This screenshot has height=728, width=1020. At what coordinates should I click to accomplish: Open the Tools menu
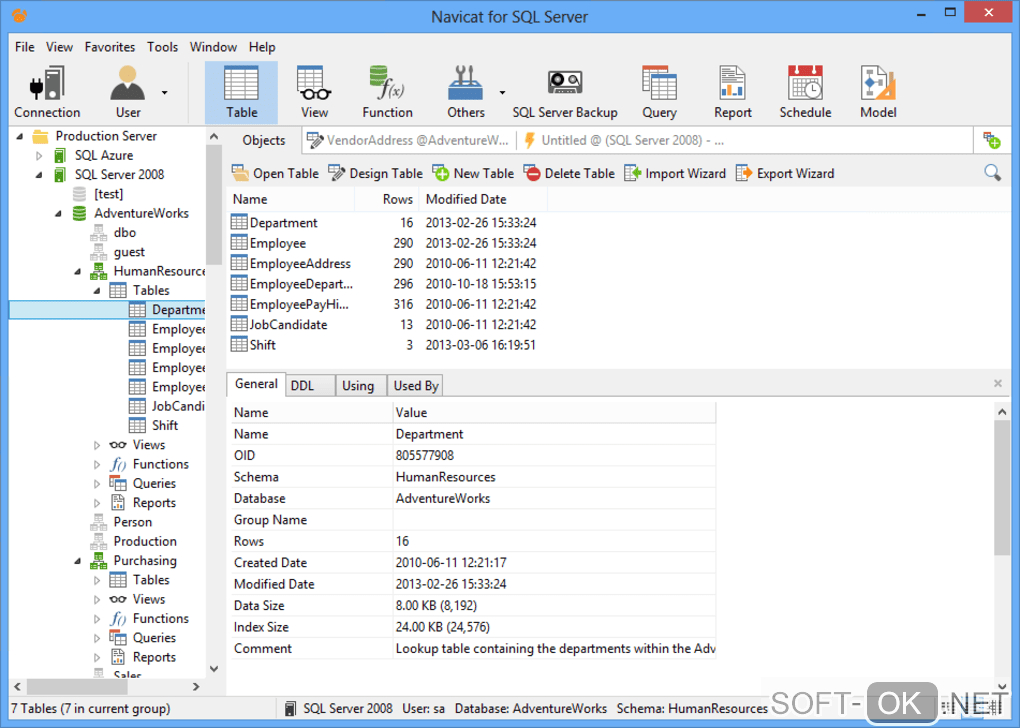pyautogui.click(x=162, y=47)
